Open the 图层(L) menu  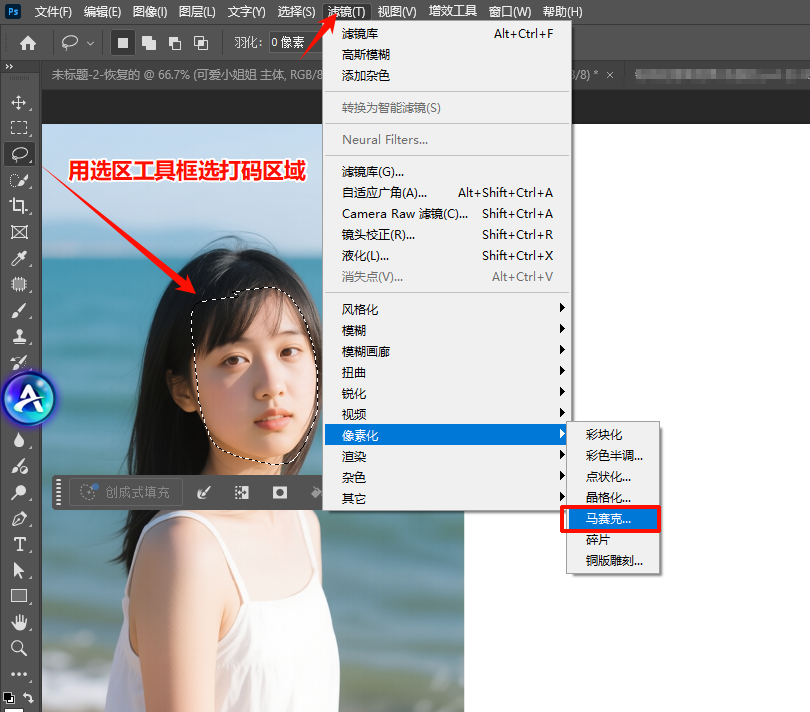pyautogui.click(x=197, y=12)
